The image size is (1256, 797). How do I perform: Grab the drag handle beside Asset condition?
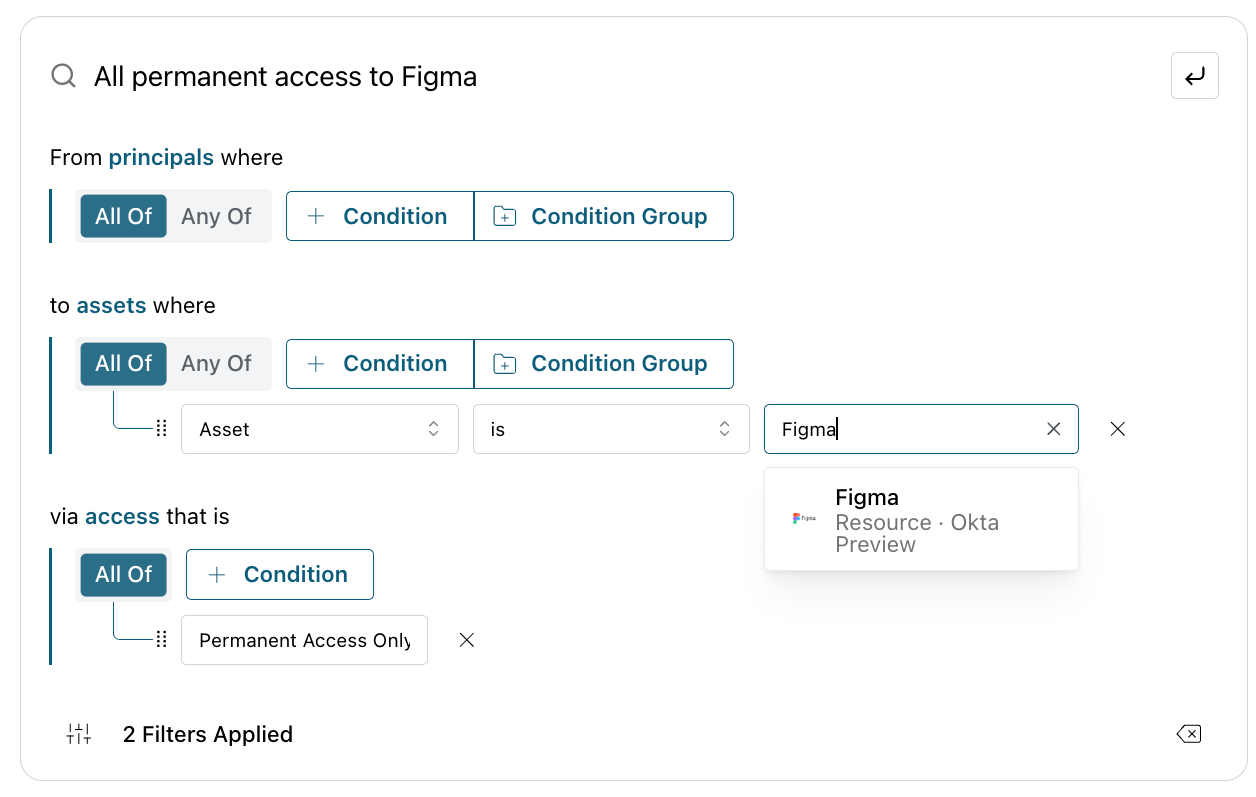(162, 429)
